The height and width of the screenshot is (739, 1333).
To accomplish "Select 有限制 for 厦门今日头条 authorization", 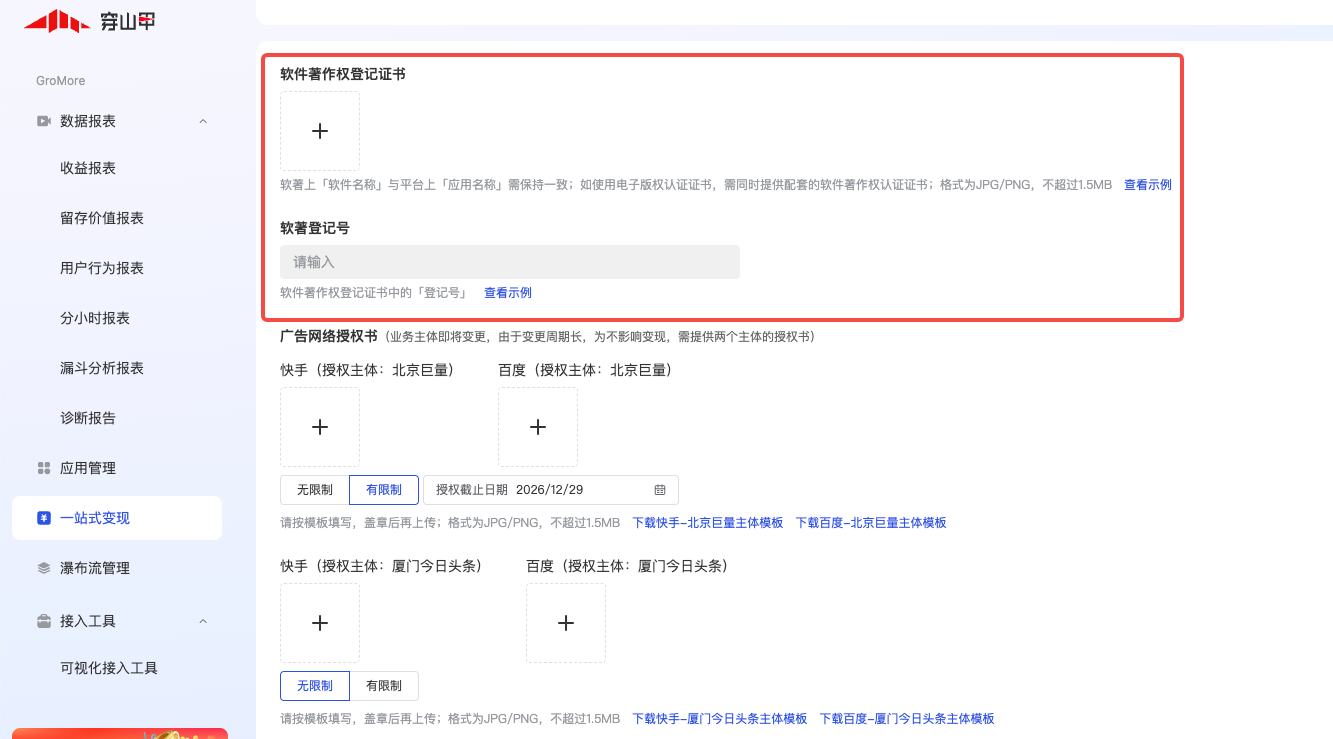I will (x=384, y=686).
